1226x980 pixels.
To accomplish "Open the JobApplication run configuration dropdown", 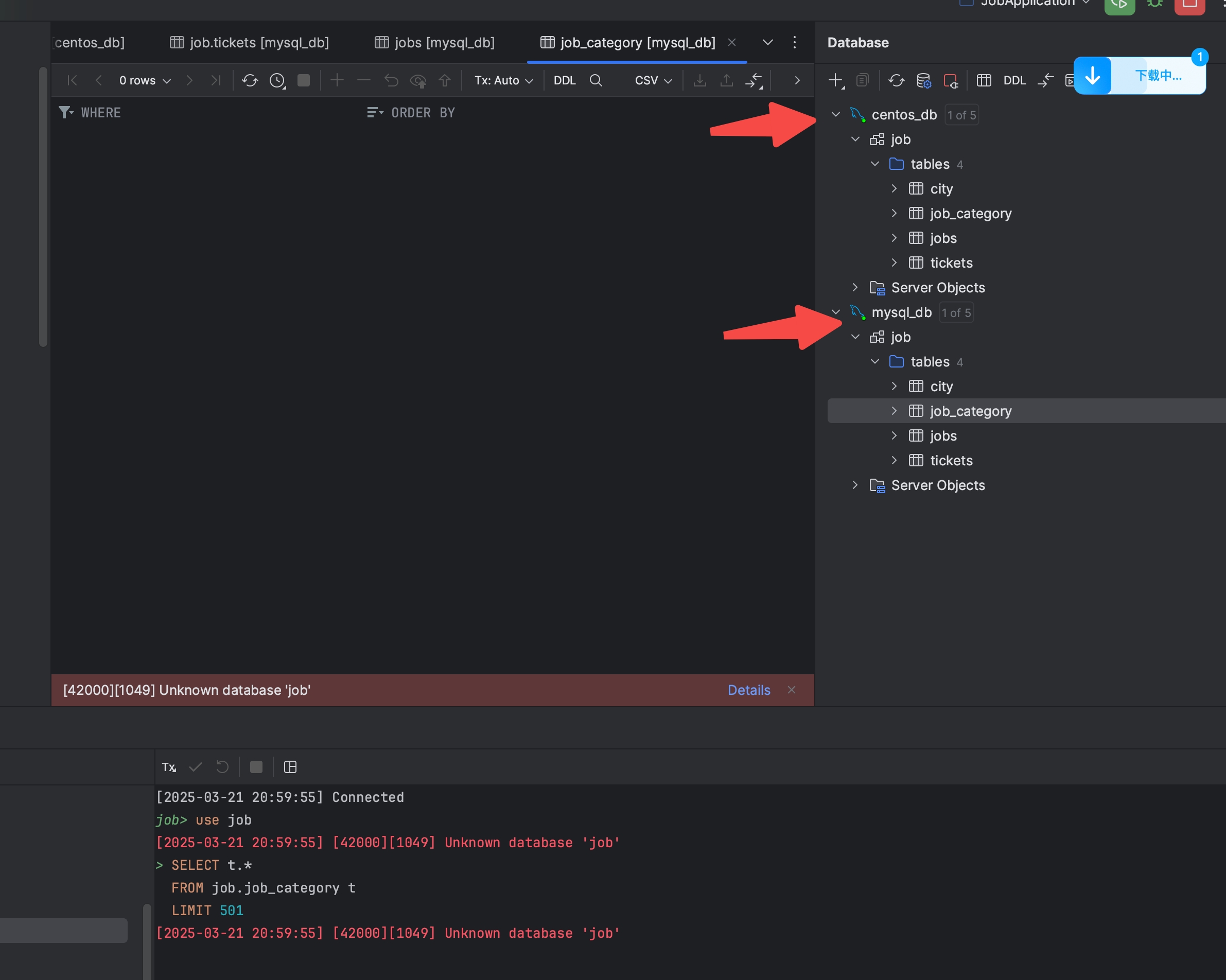I will [1025, 3].
